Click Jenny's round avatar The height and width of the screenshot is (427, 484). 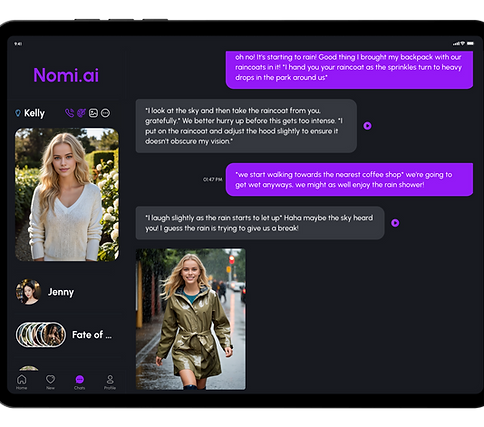tap(28, 292)
